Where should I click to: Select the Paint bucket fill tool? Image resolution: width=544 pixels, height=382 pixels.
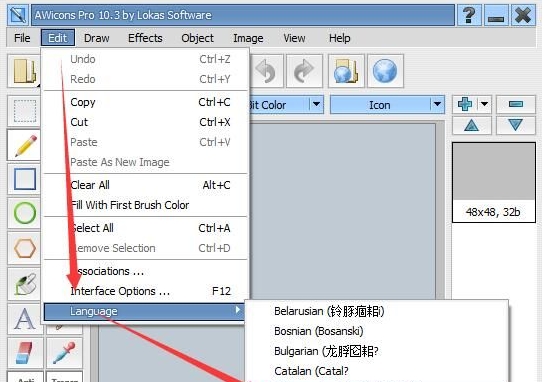point(24,284)
